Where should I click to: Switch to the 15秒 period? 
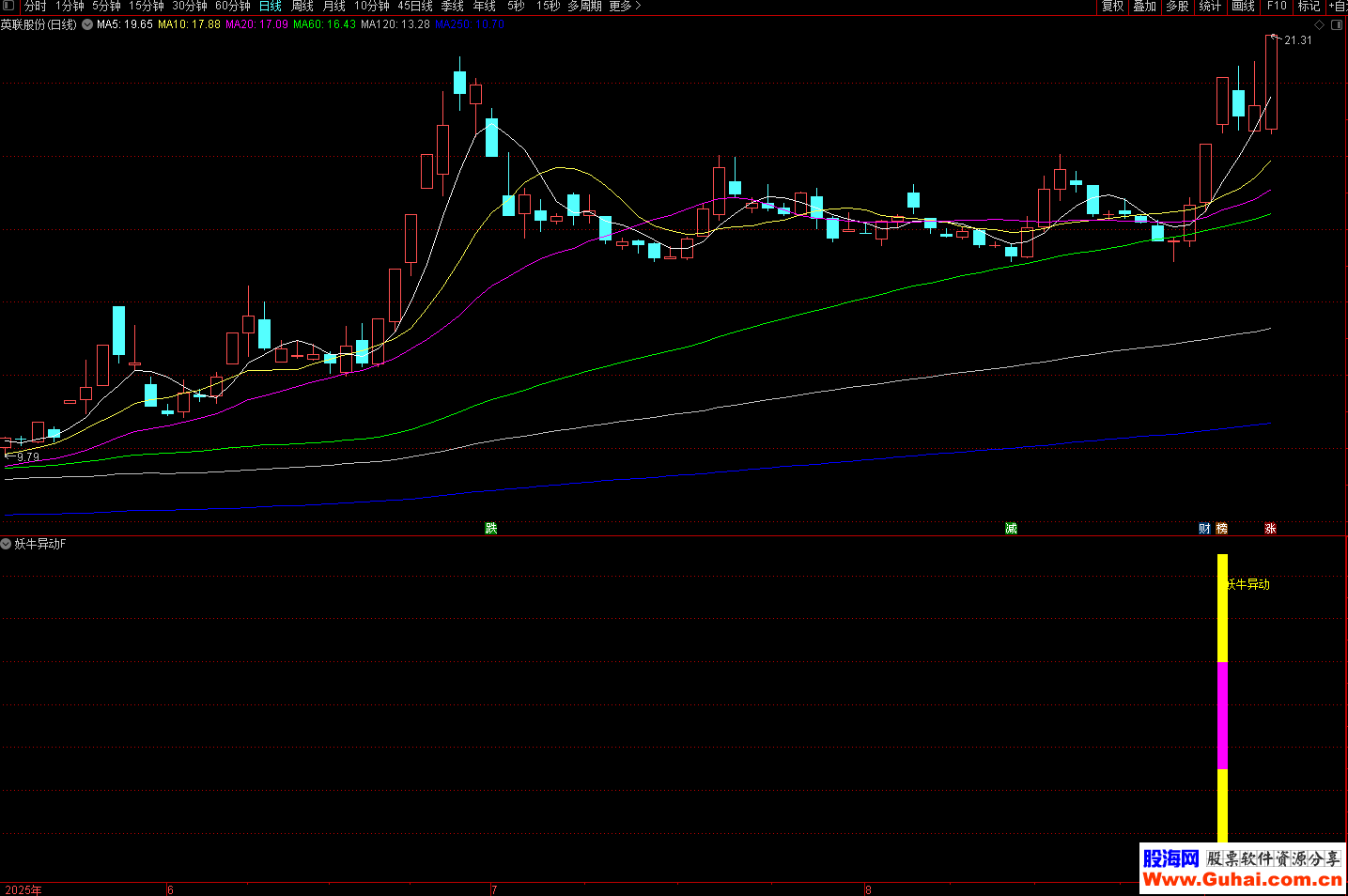(548, 6)
